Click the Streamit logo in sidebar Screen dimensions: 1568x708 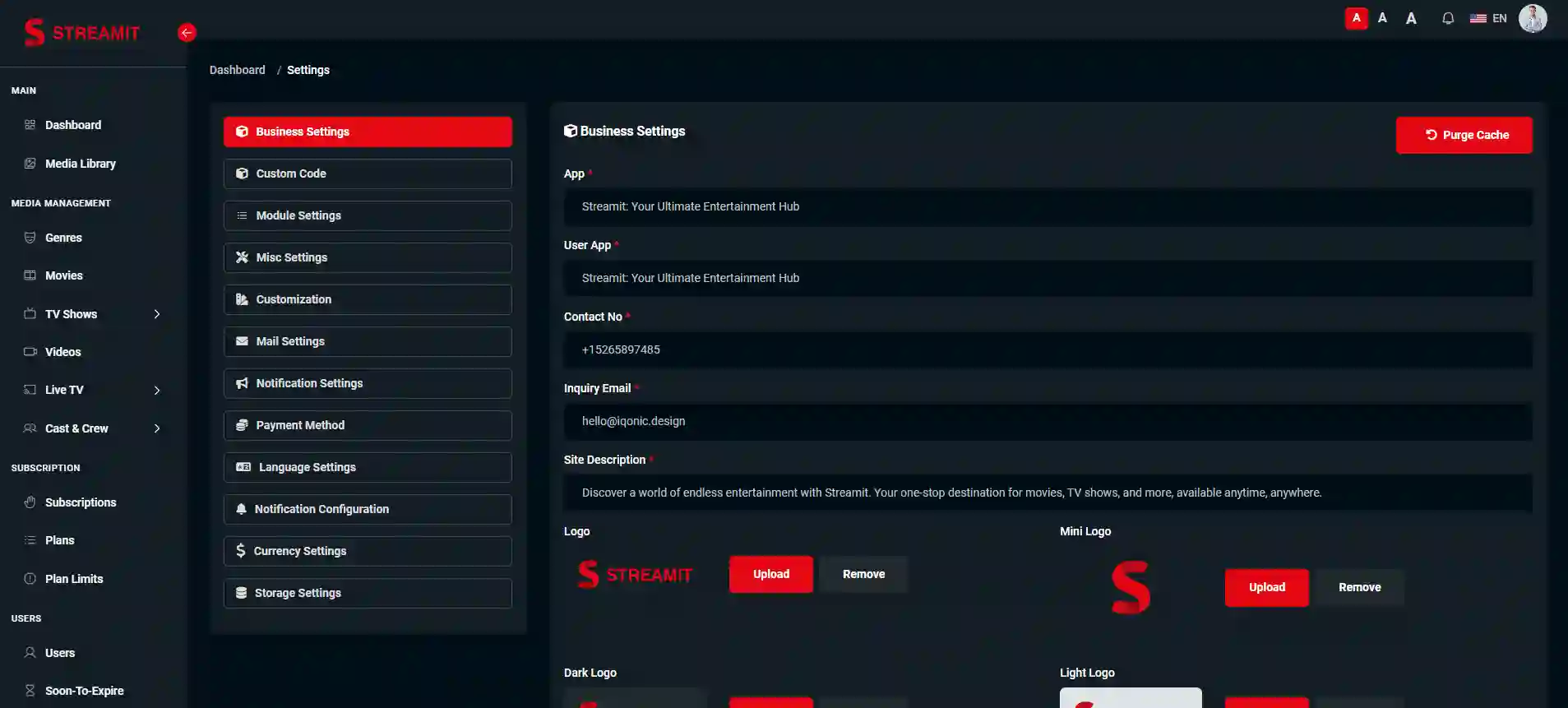[81, 33]
